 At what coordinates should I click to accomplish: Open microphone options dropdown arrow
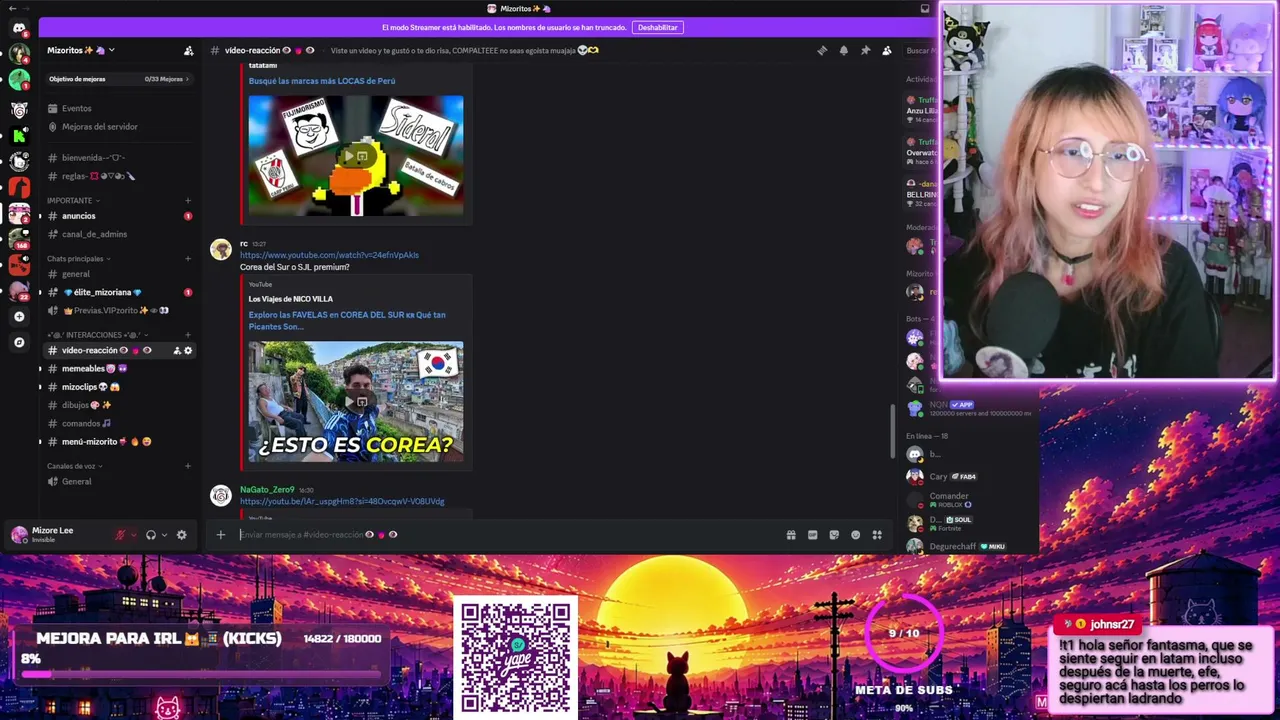(x=134, y=535)
